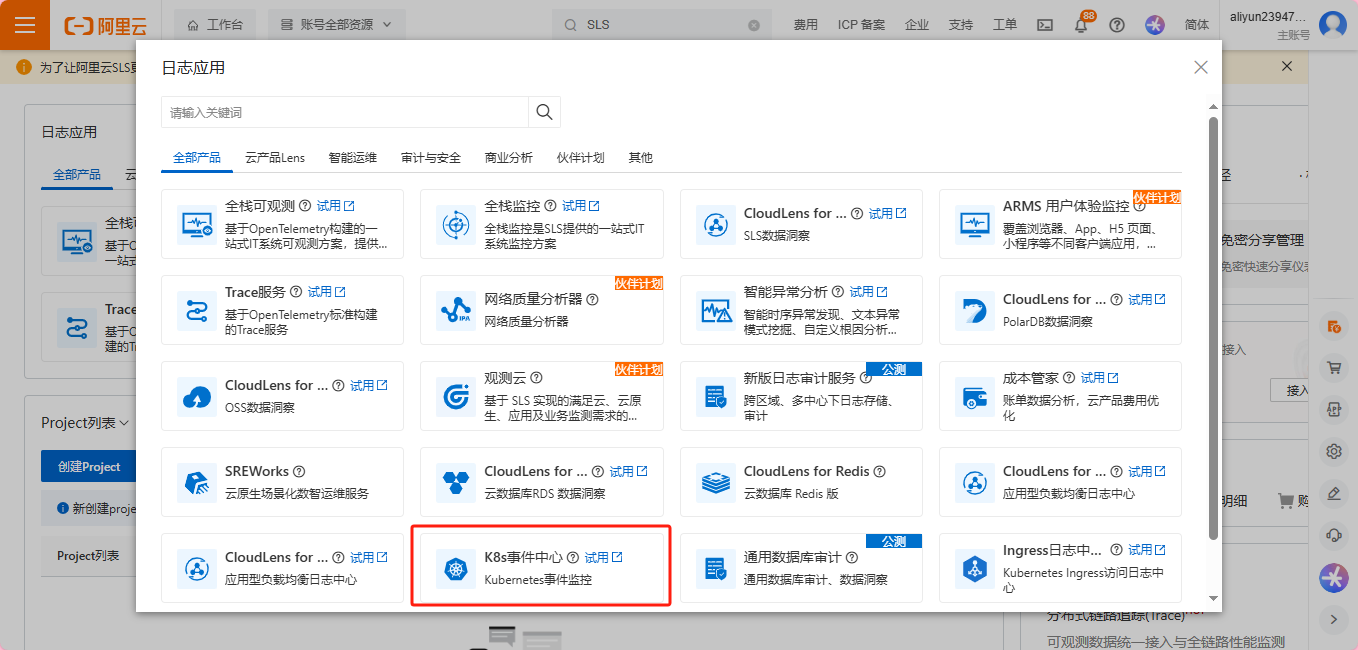This screenshot has width=1358, height=650.
Task: Click 试用 link for 全栈监控
Action: click(580, 206)
